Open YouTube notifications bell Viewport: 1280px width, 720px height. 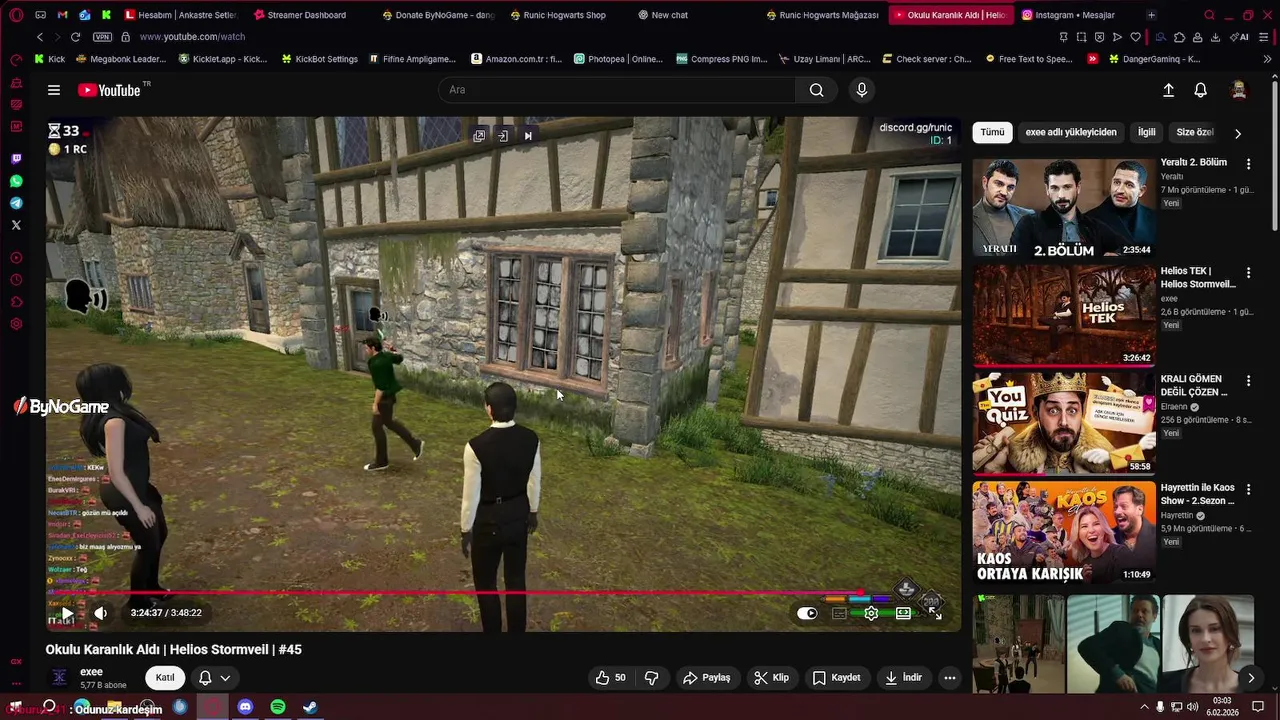point(1201,90)
